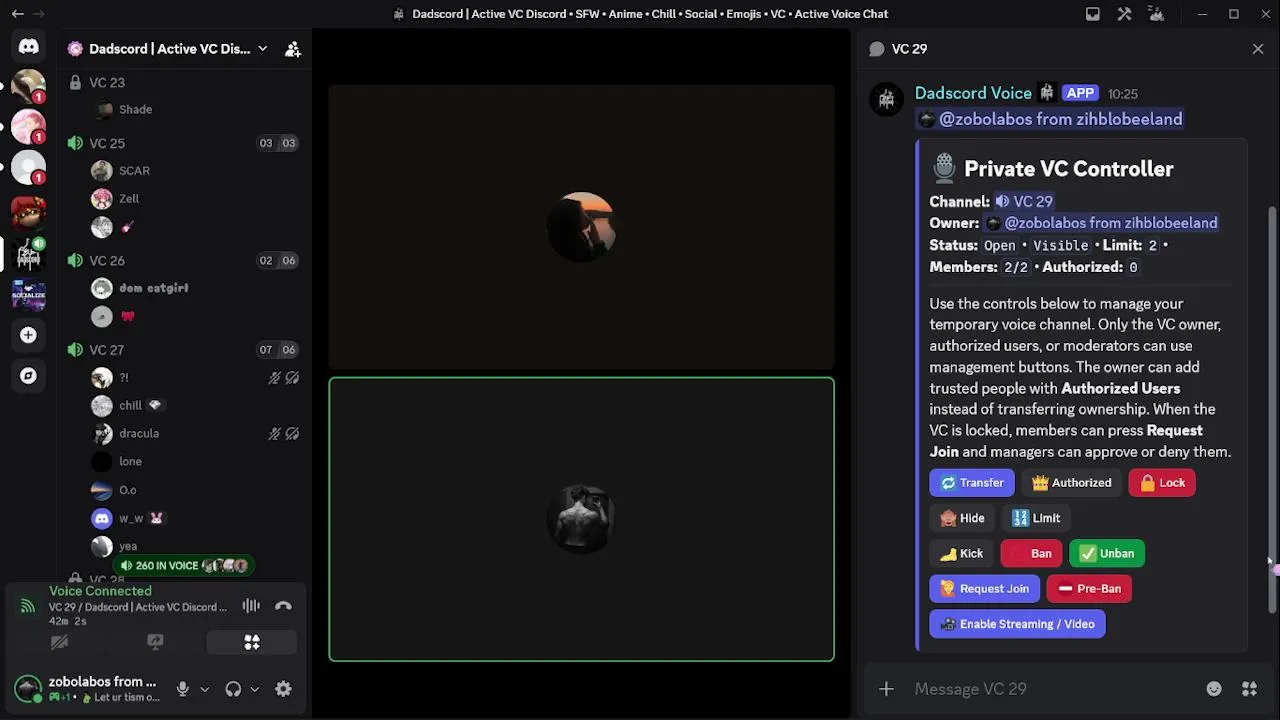This screenshot has height=720, width=1280.
Task: Click the Dadscord Voice bot name
Action: click(973, 93)
